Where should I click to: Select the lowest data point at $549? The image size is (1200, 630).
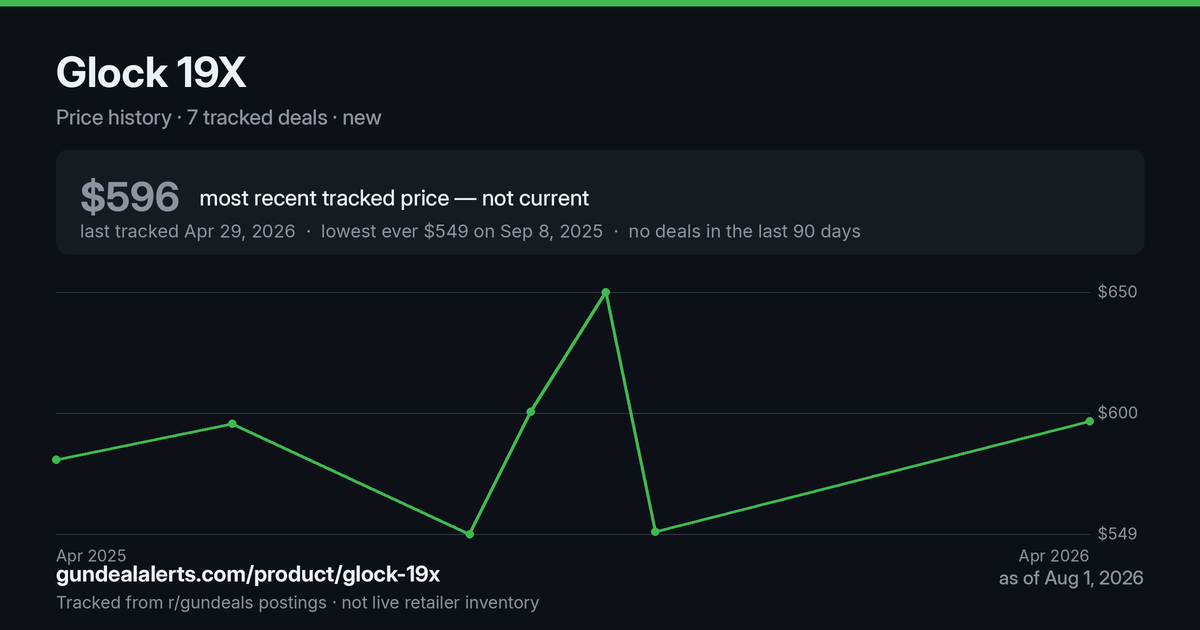[469, 534]
